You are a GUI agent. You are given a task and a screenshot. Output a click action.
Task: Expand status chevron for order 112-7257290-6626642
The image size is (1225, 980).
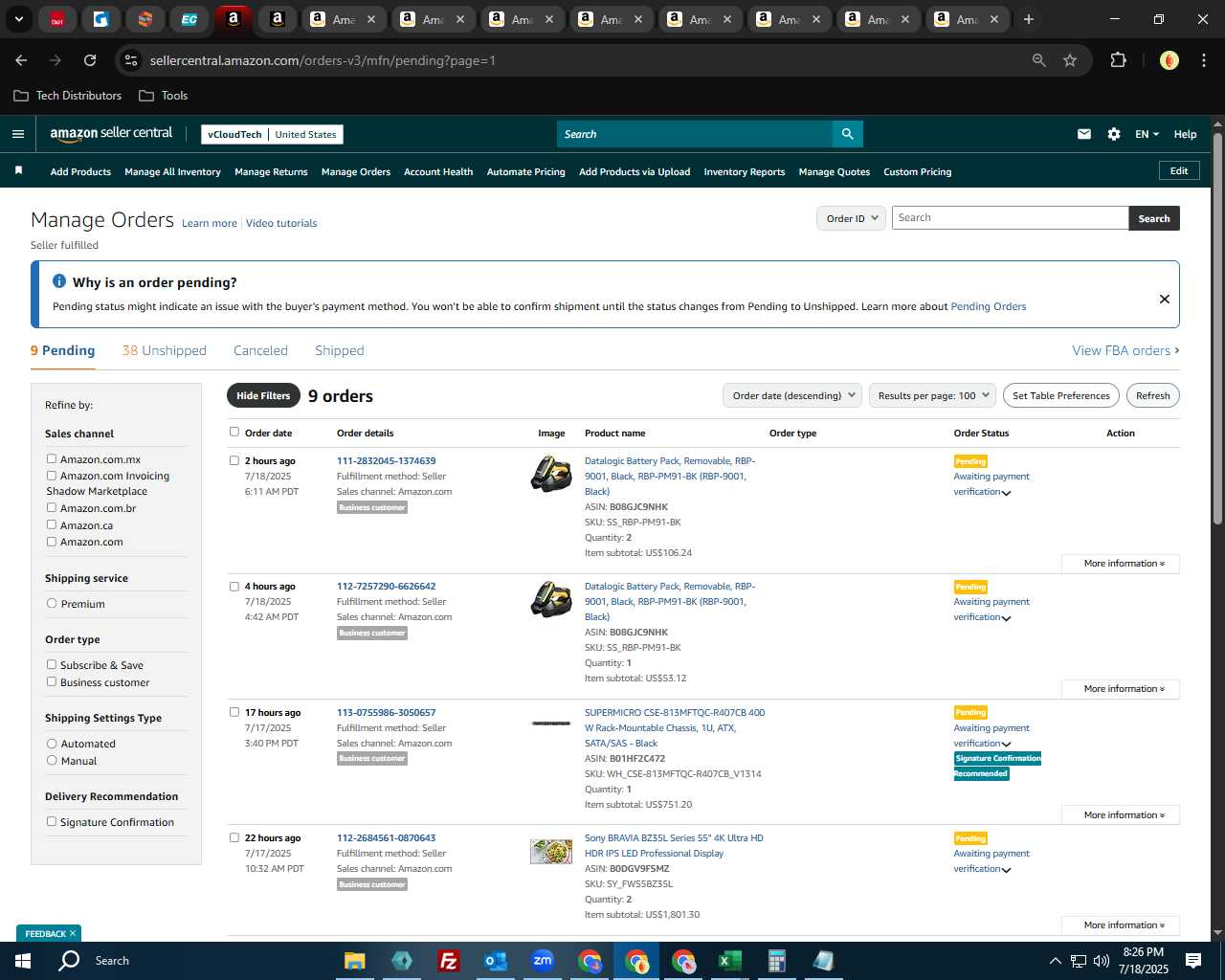pyautogui.click(x=1006, y=618)
